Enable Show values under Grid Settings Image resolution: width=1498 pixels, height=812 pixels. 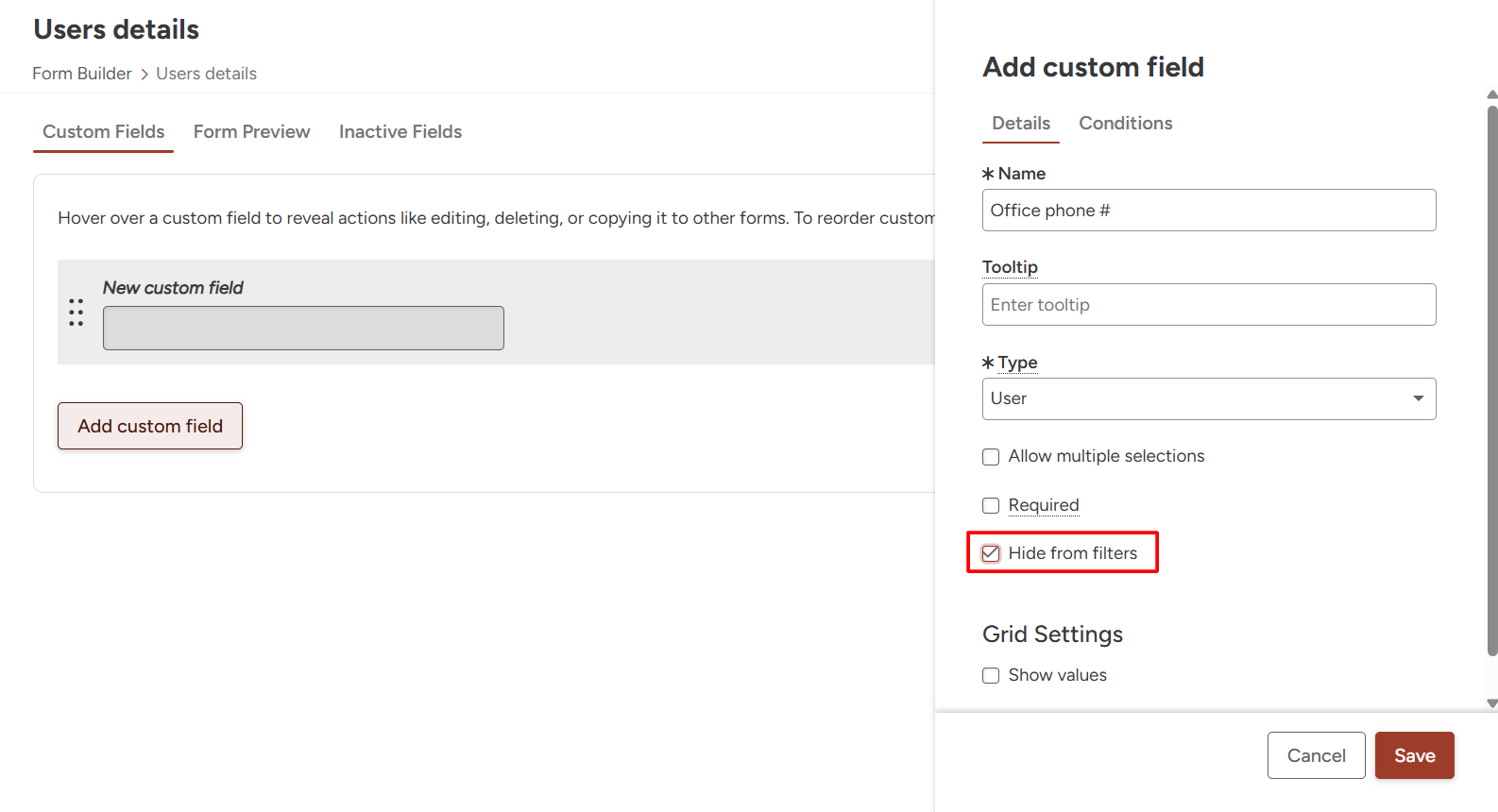tap(991, 676)
